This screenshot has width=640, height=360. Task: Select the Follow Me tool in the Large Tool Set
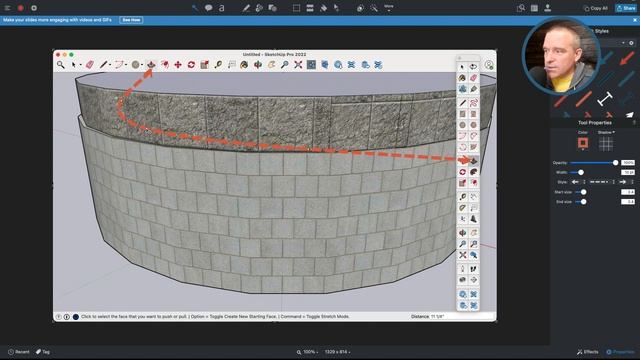pos(473,172)
